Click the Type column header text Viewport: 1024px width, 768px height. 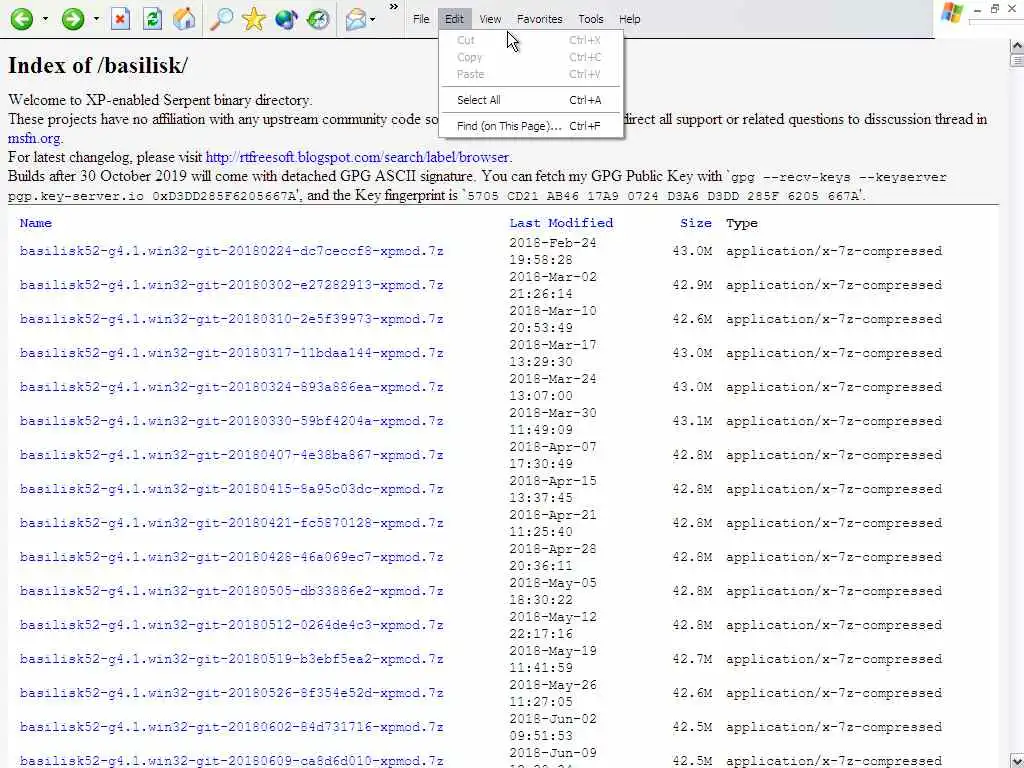[742, 223]
